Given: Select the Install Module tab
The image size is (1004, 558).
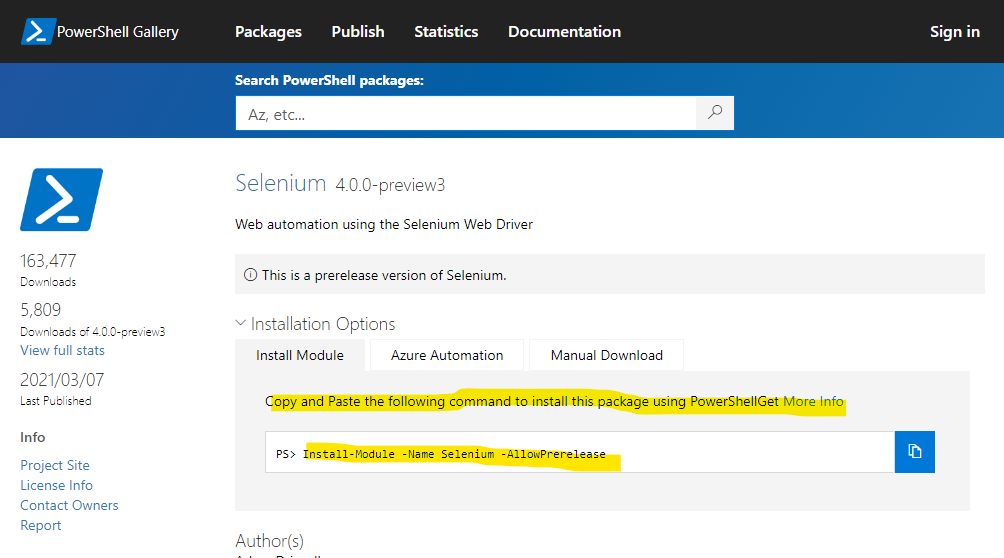Looking at the screenshot, I should click(x=300, y=355).
